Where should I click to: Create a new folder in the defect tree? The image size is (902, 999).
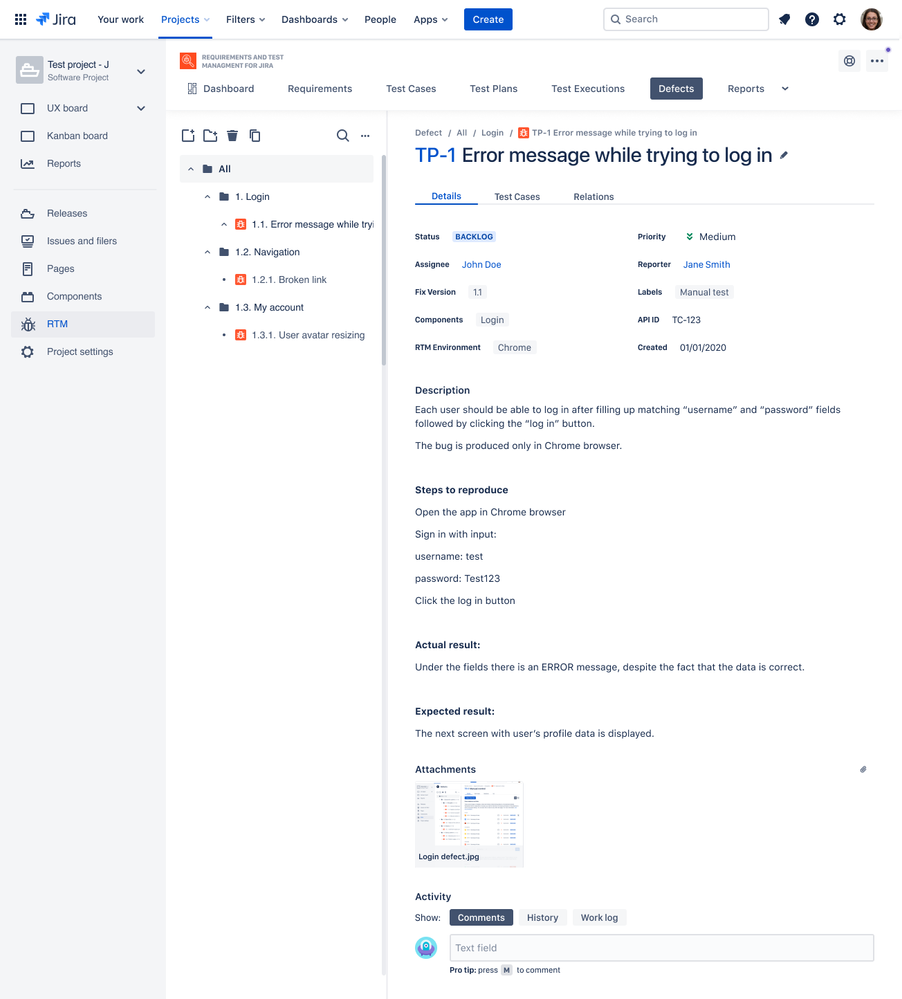(211, 135)
